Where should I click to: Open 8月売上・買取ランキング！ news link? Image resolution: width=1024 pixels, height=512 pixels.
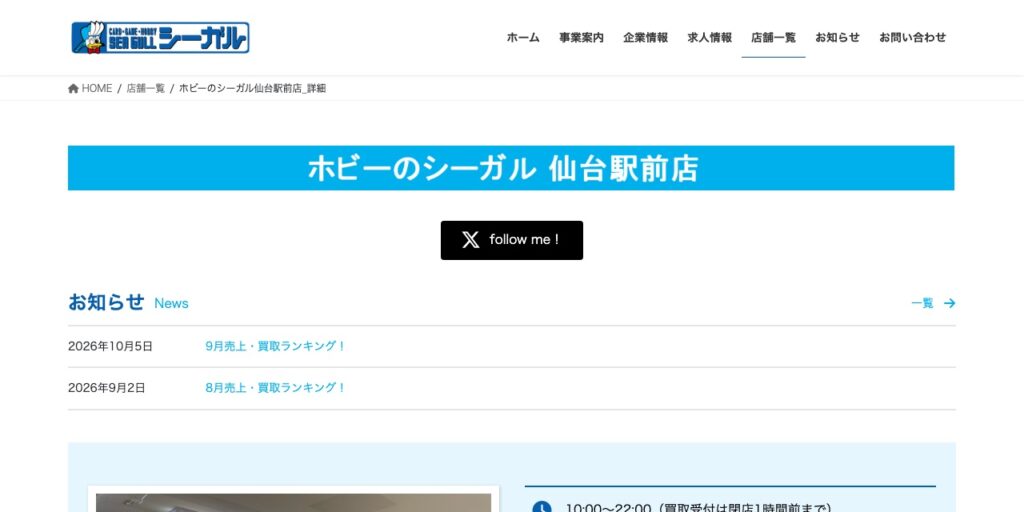click(275, 388)
